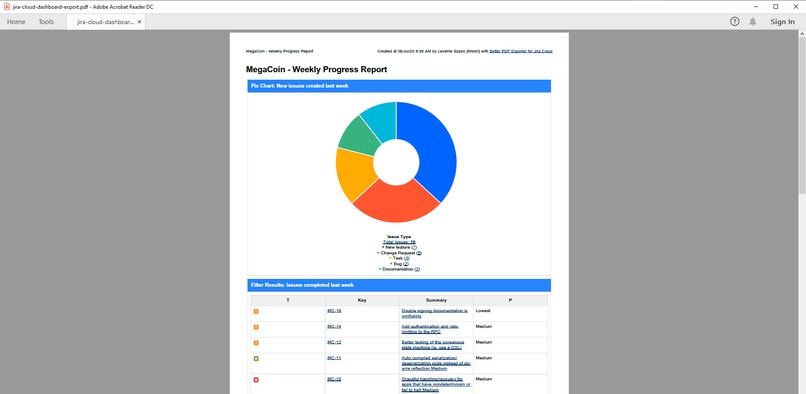
Task: Open summary 'Double signing documentation is confusing'
Action: [x=434, y=313]
